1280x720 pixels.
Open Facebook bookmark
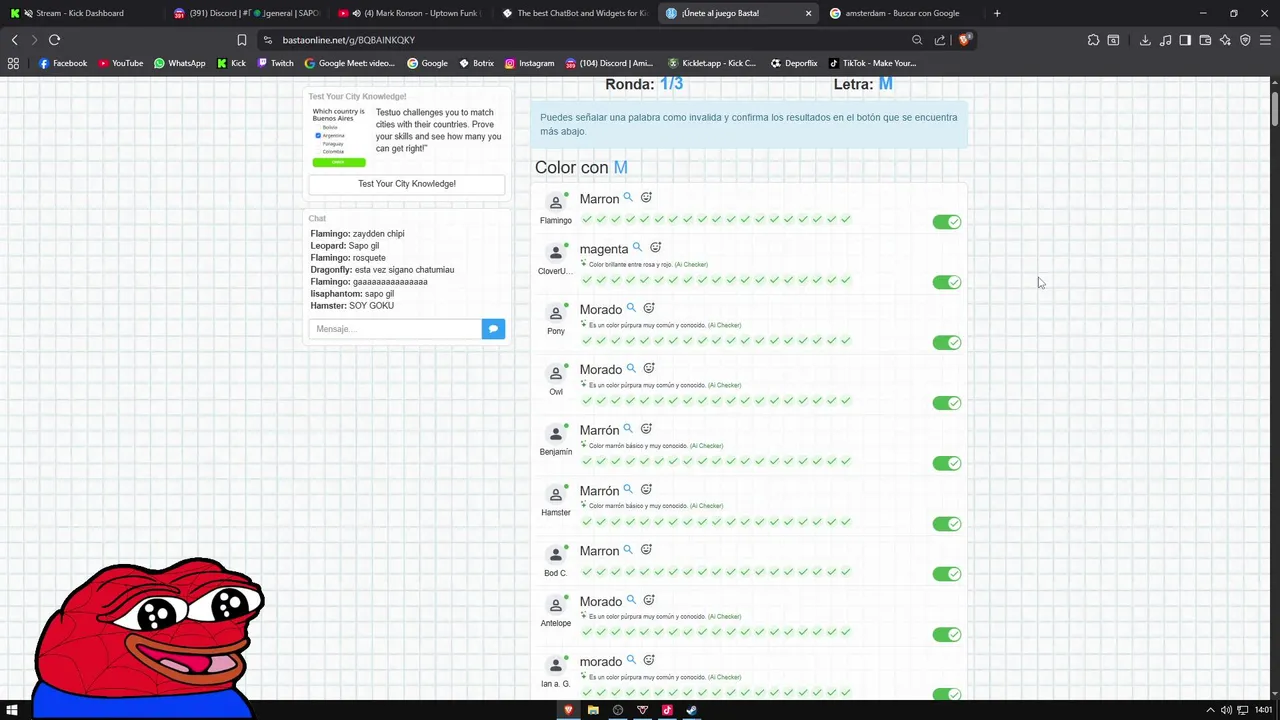[63, 63]
